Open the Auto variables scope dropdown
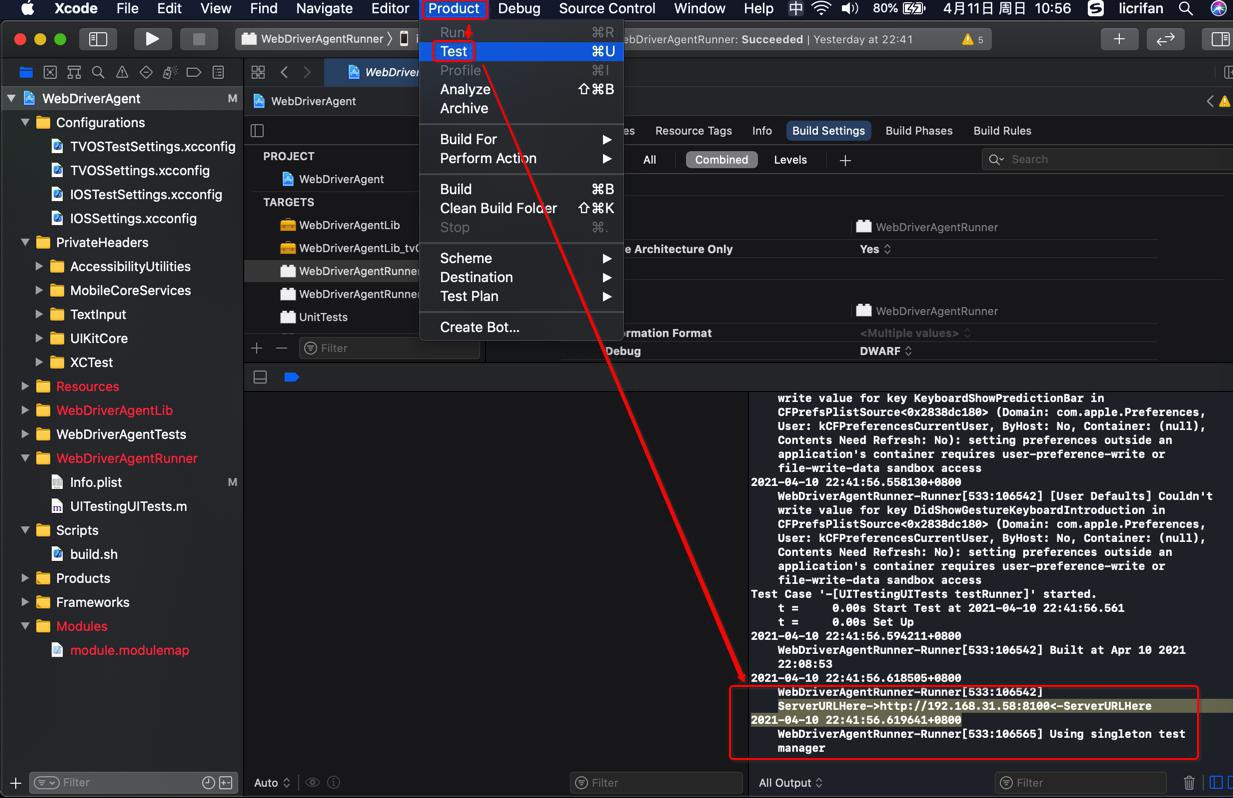Screen dimensions: 1233x798 272,783
